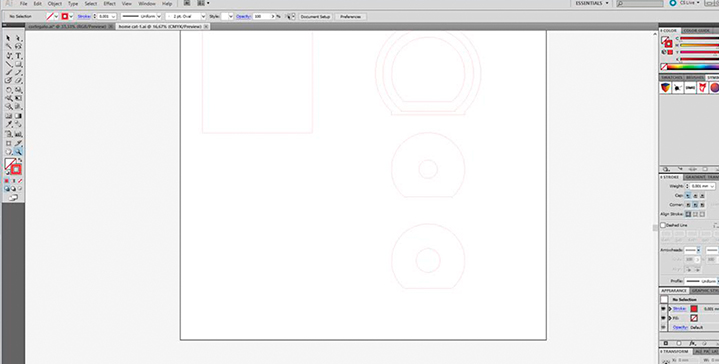The height and width of the screenshot is (364, 719).
Task: Click the CS Live button
Action: click(685, 3)
